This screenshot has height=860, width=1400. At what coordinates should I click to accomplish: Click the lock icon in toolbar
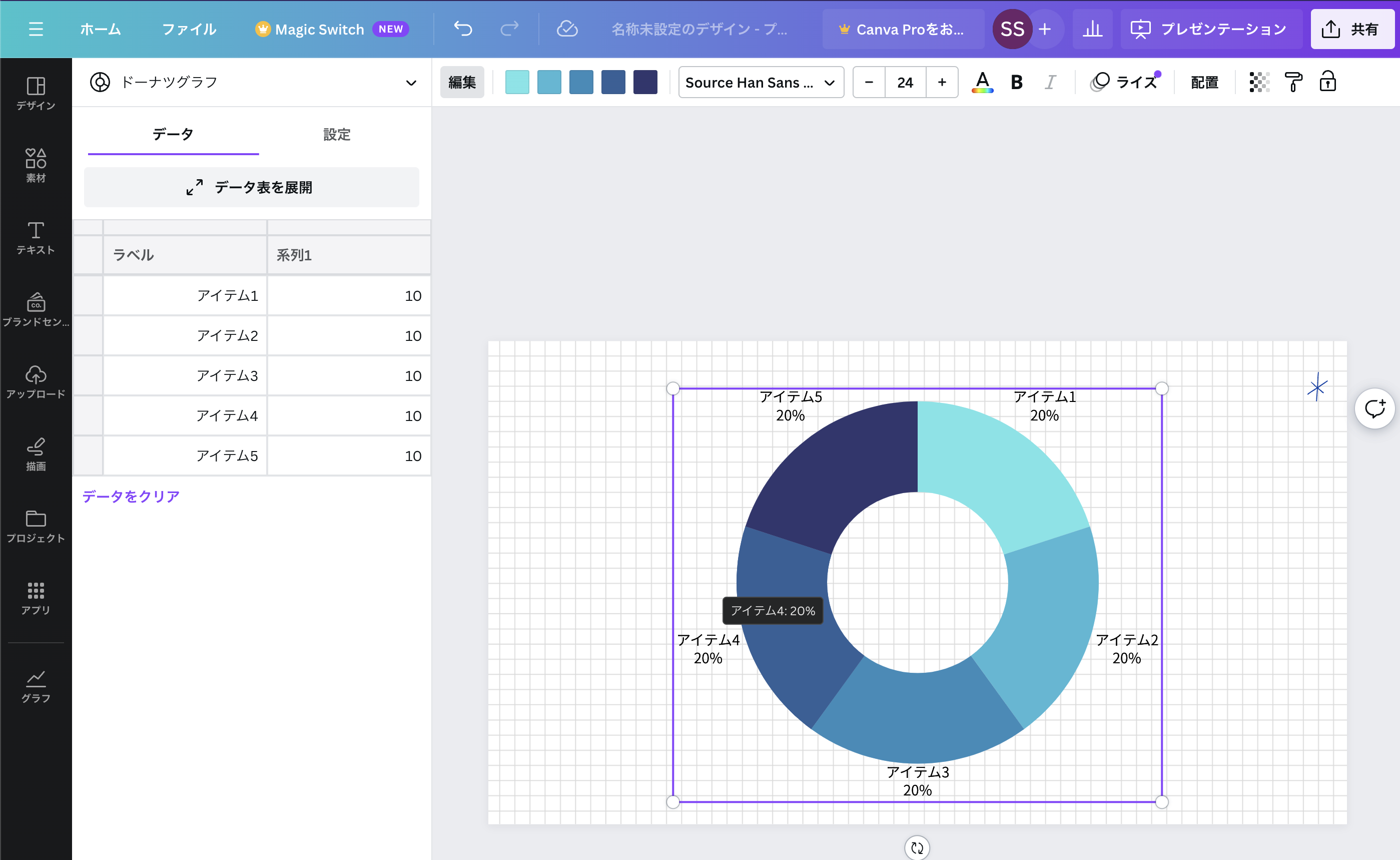click(1327, 83)
